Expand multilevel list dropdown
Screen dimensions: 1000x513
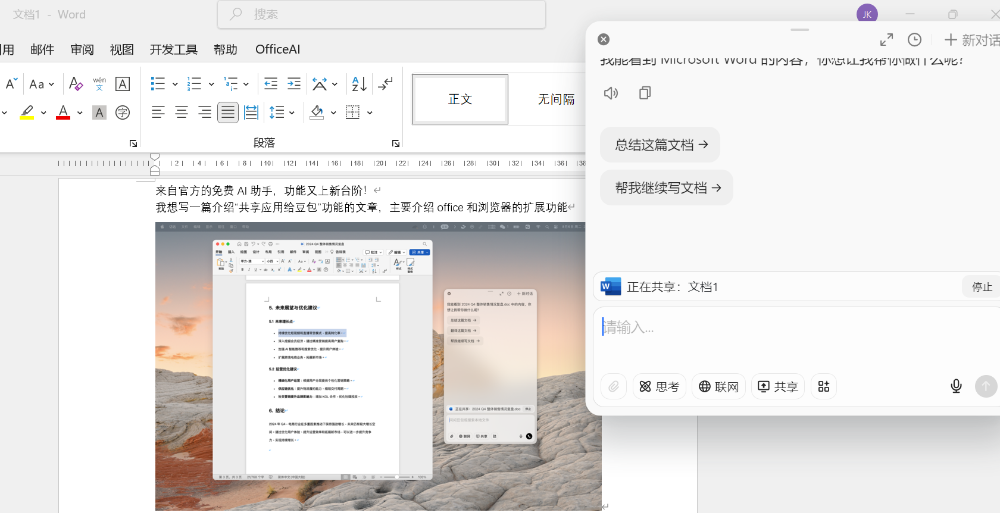point(247,84)
